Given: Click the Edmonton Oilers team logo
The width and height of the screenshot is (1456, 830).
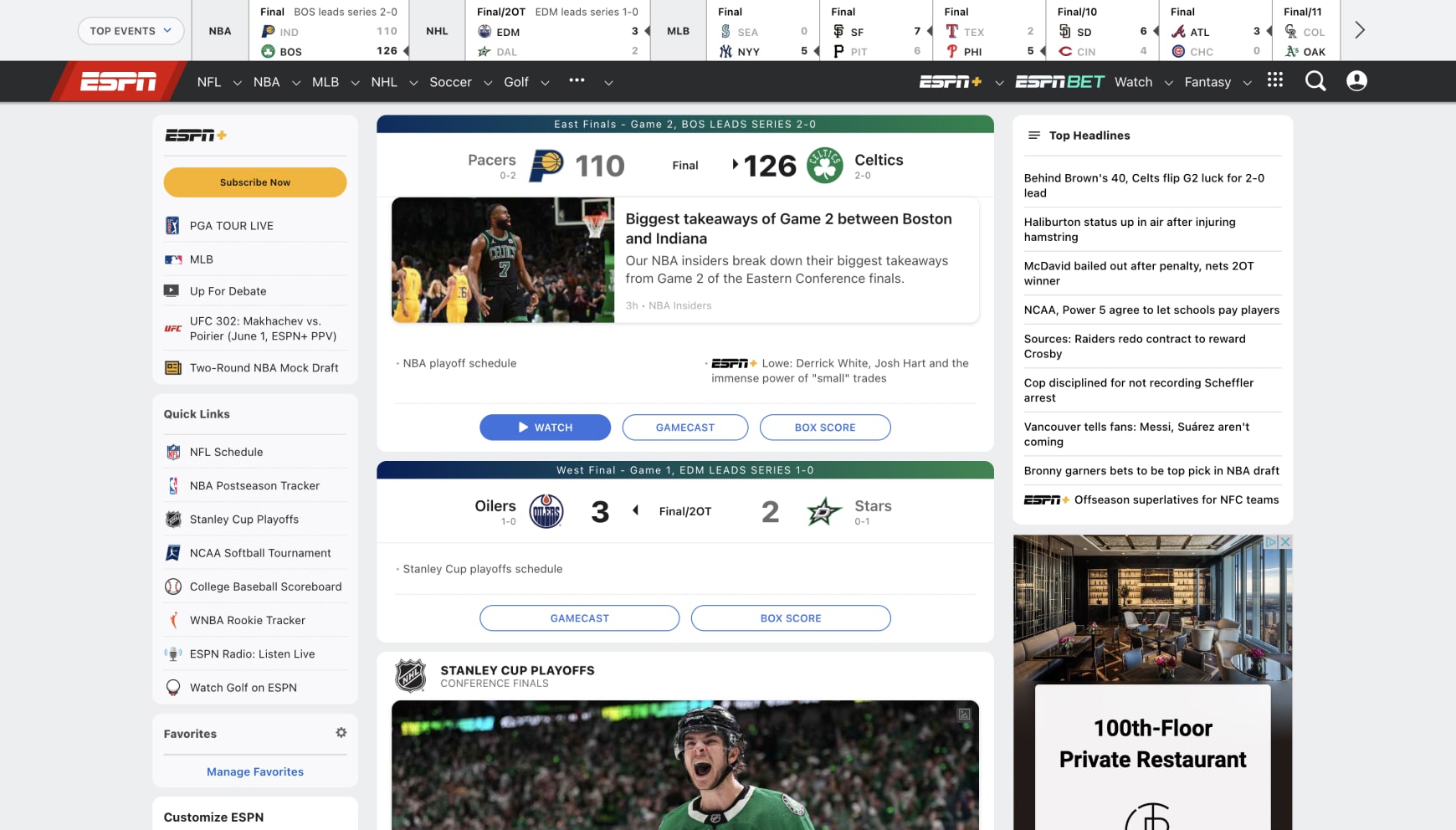Looking at the screenshot, I should point(546,511).
